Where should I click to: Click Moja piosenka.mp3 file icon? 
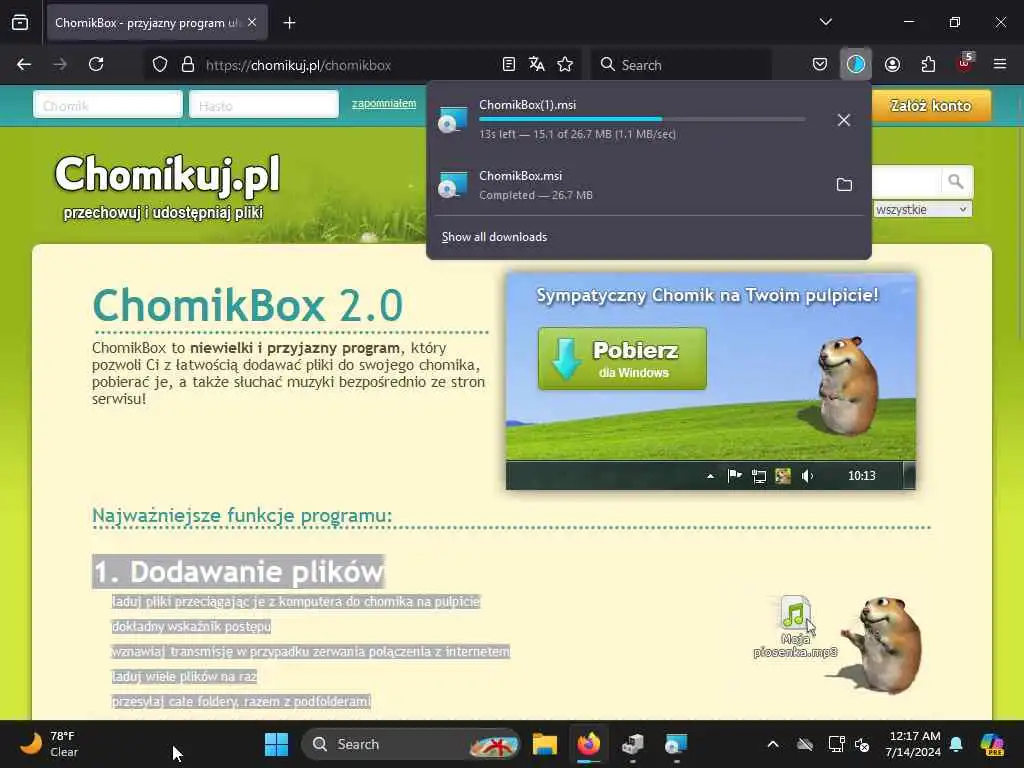(x=795, y=627)
